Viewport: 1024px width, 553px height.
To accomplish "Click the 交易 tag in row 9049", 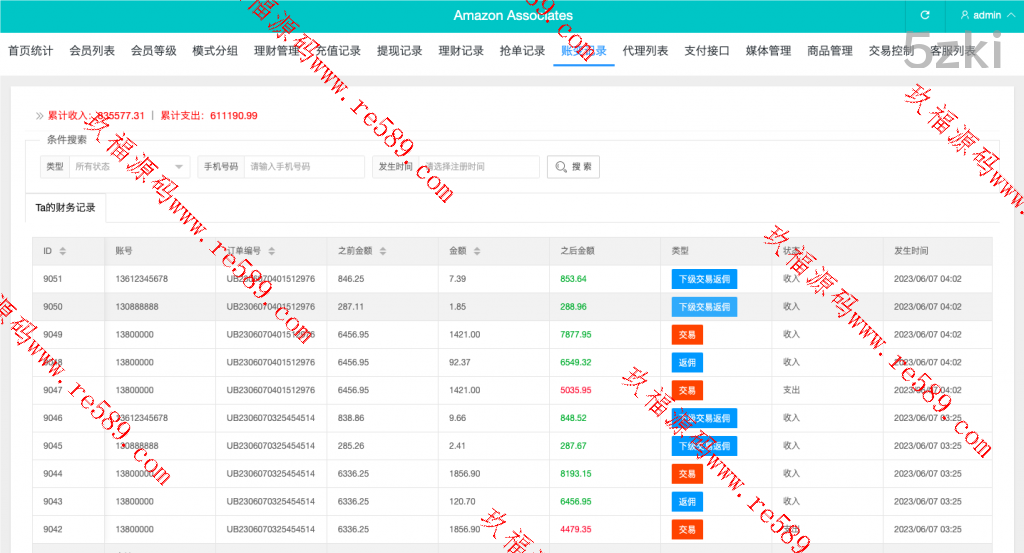I will [687, 335].
